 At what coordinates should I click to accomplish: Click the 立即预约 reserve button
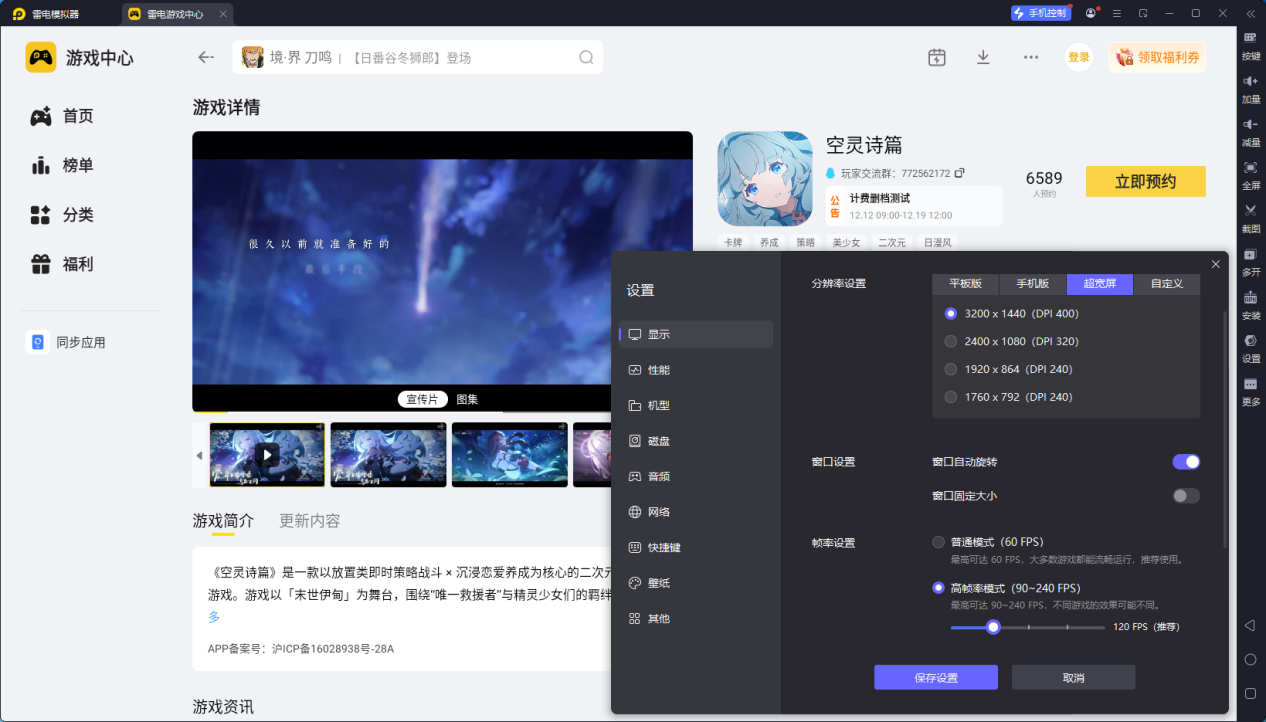[1145, 182]
